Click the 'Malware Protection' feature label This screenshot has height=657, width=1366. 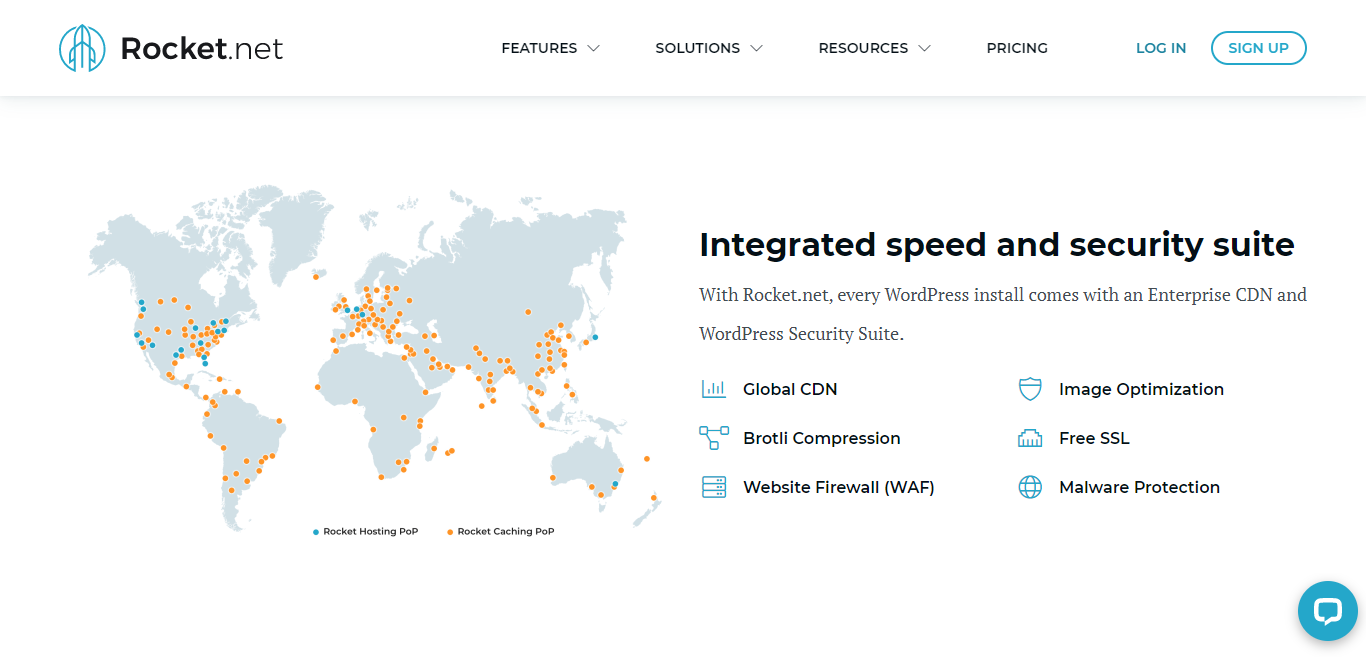point(1139,487)
